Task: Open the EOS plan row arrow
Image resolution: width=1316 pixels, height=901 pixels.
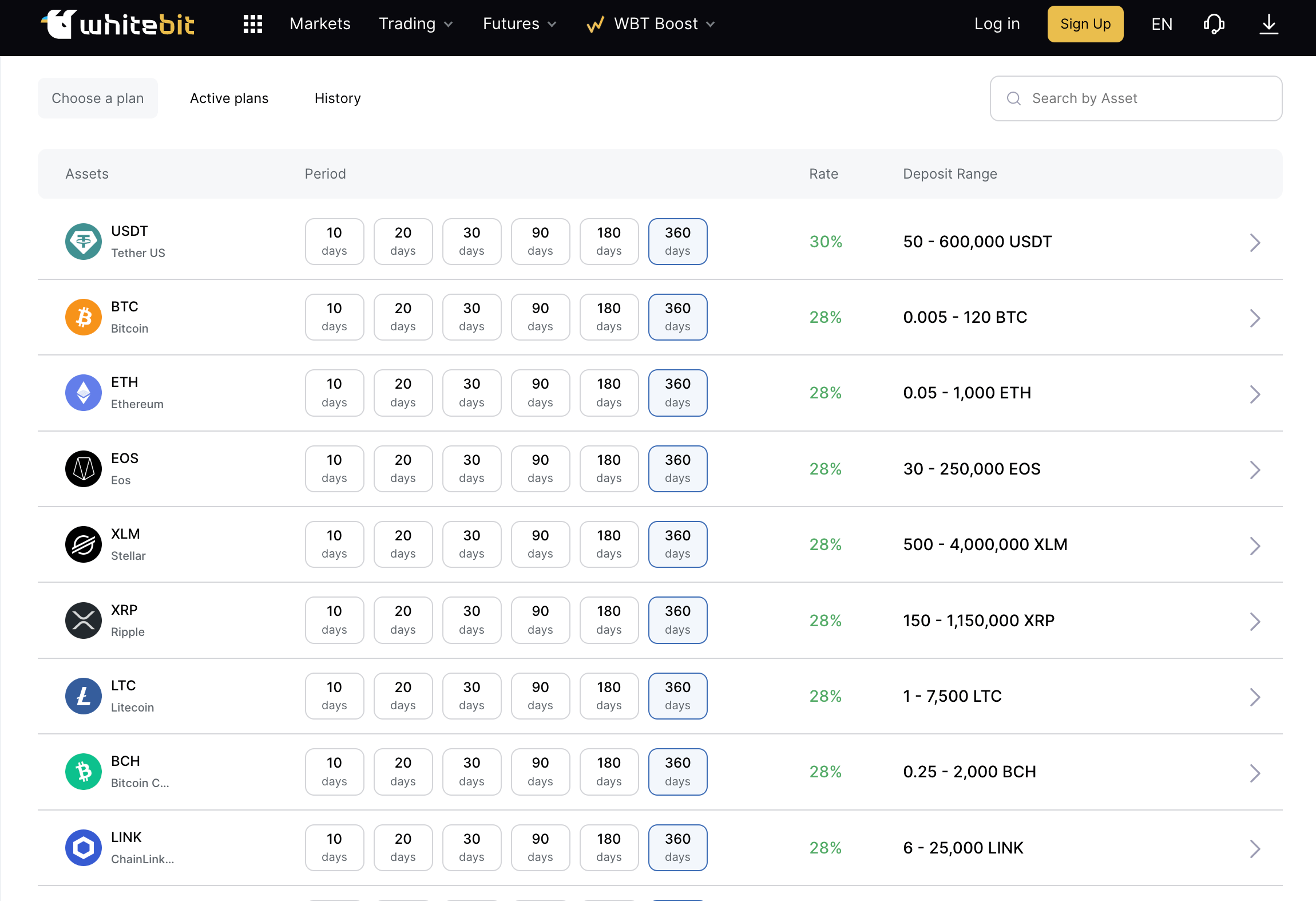Action: coord(1255,470)
